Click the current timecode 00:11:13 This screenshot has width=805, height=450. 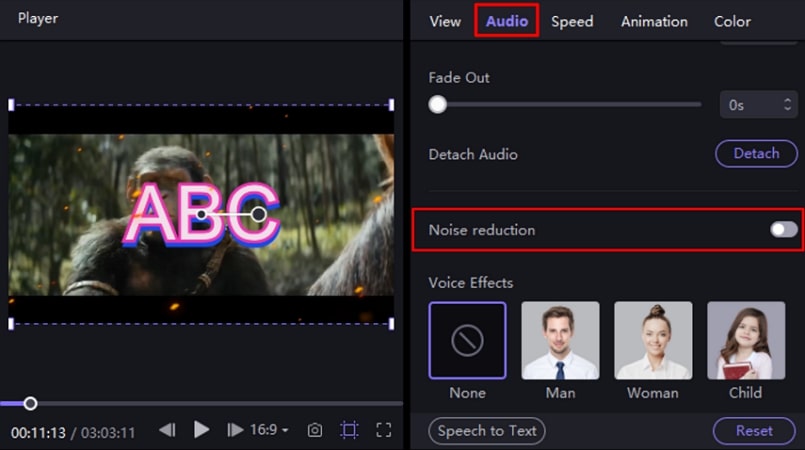click(x=39, y=433)
